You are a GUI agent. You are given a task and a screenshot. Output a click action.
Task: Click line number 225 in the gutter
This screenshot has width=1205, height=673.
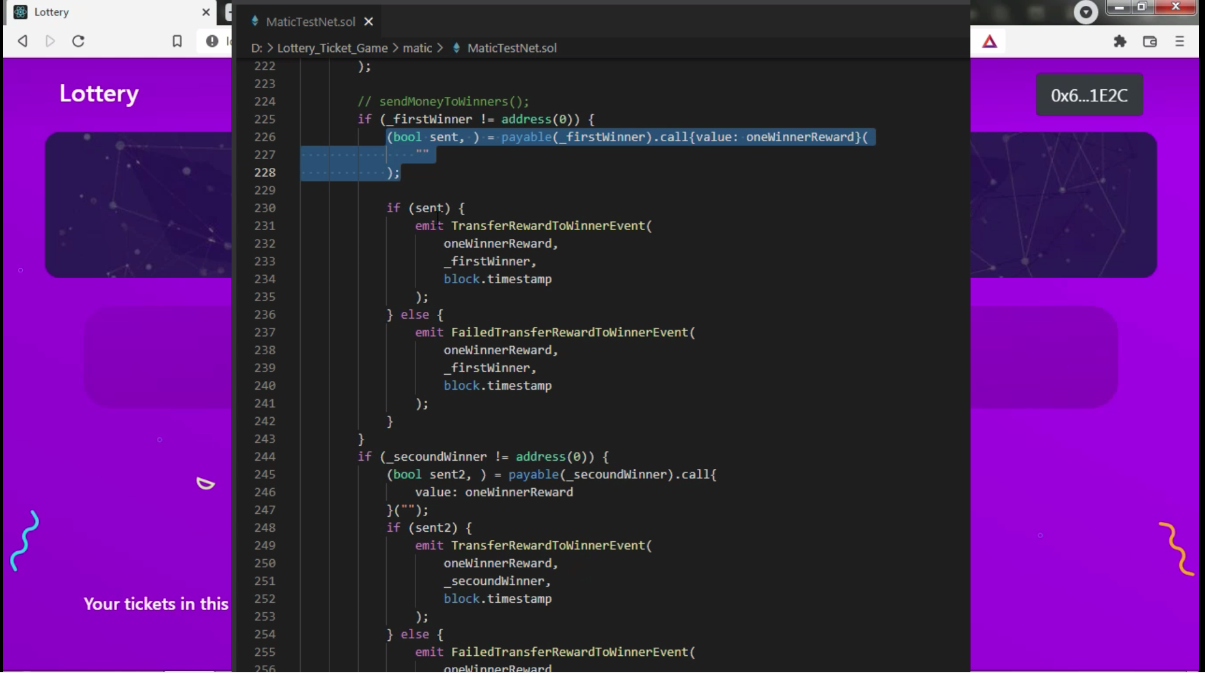(264, 119)
